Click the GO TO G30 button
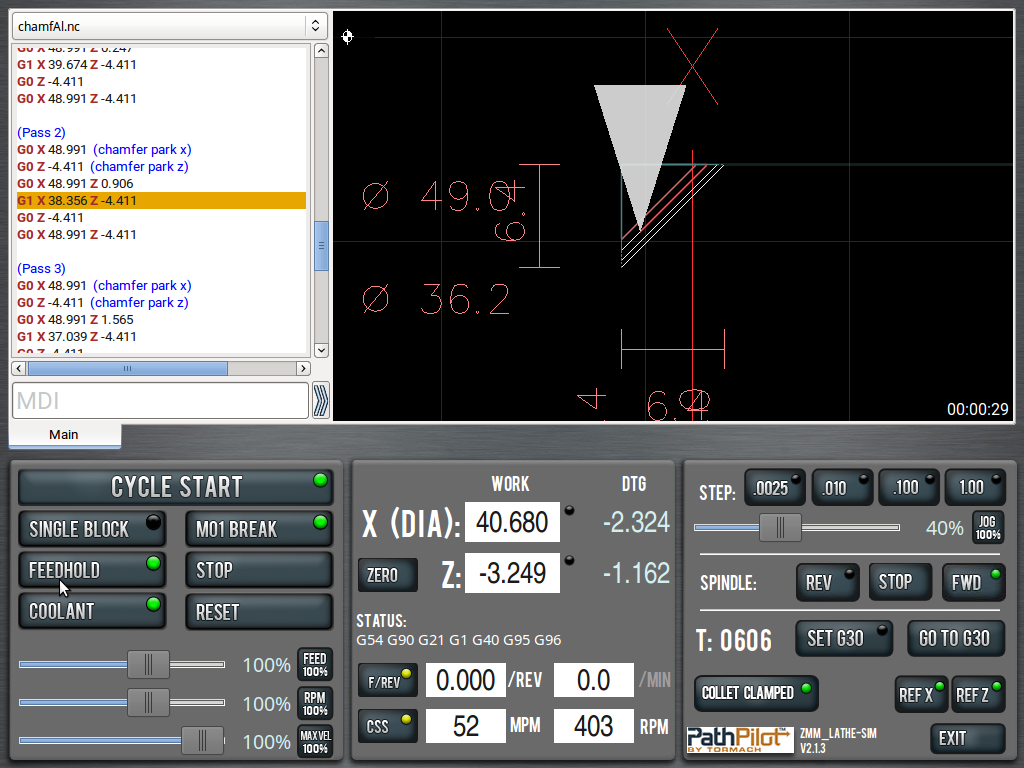Image resolution: width=1024 pixels, height=768 pixels. click(957, 639)
